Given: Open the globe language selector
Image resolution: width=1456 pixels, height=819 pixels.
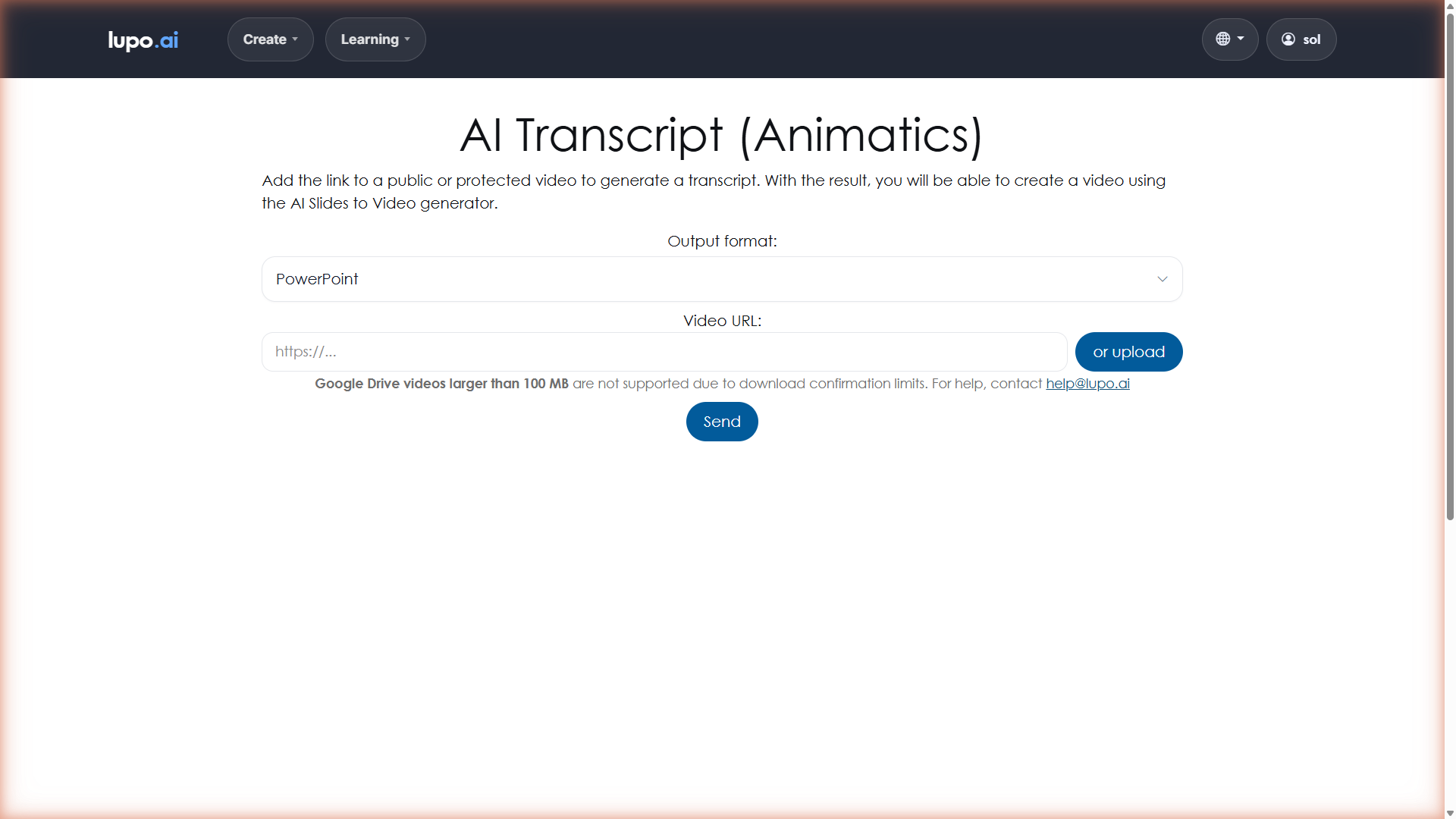Looking at the screenshot, I should click(1229, 39).
